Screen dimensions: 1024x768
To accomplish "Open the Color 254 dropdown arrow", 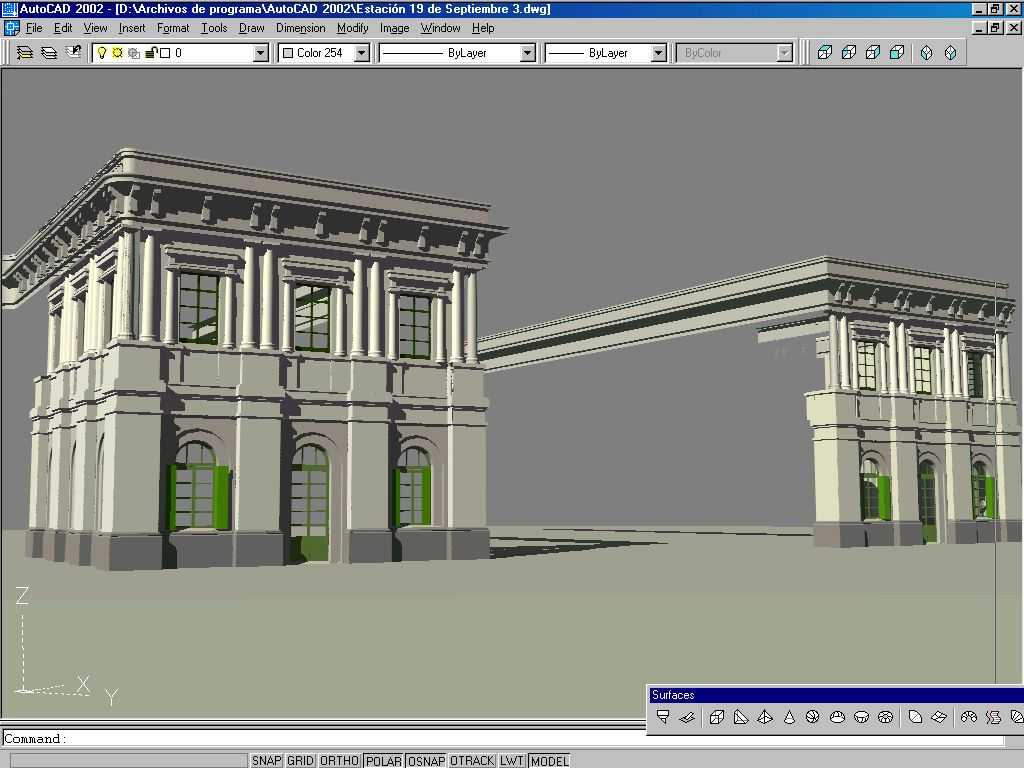I will [x=362, y=53].
